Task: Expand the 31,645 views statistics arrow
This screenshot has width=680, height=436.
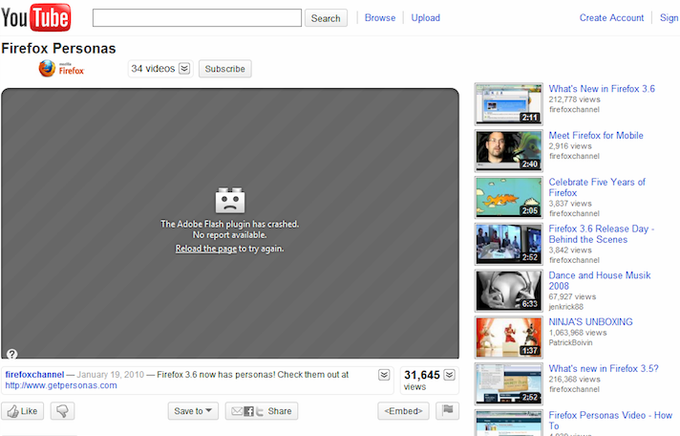Action: coord(450,375)
